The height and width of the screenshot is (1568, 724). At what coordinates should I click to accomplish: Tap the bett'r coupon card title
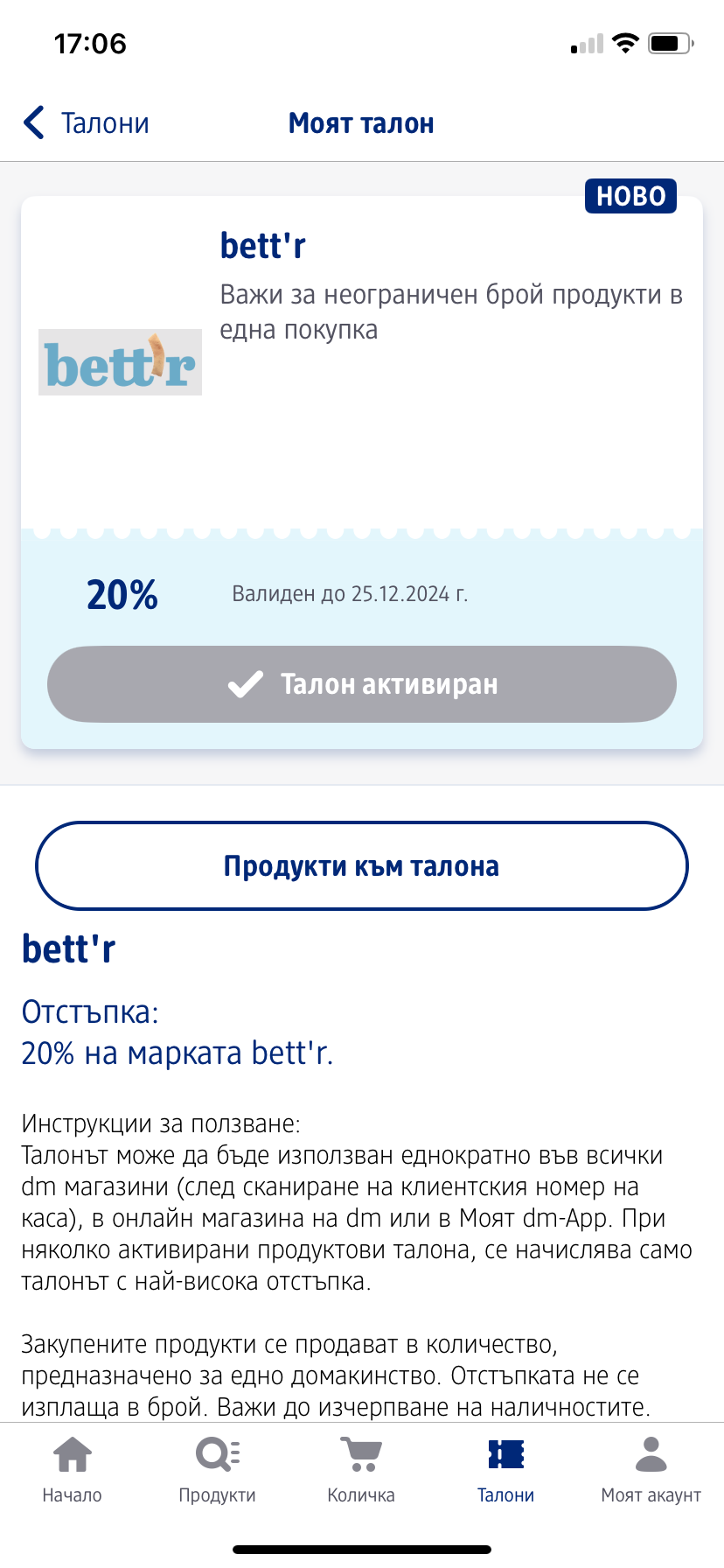click(x=263, y=246)
